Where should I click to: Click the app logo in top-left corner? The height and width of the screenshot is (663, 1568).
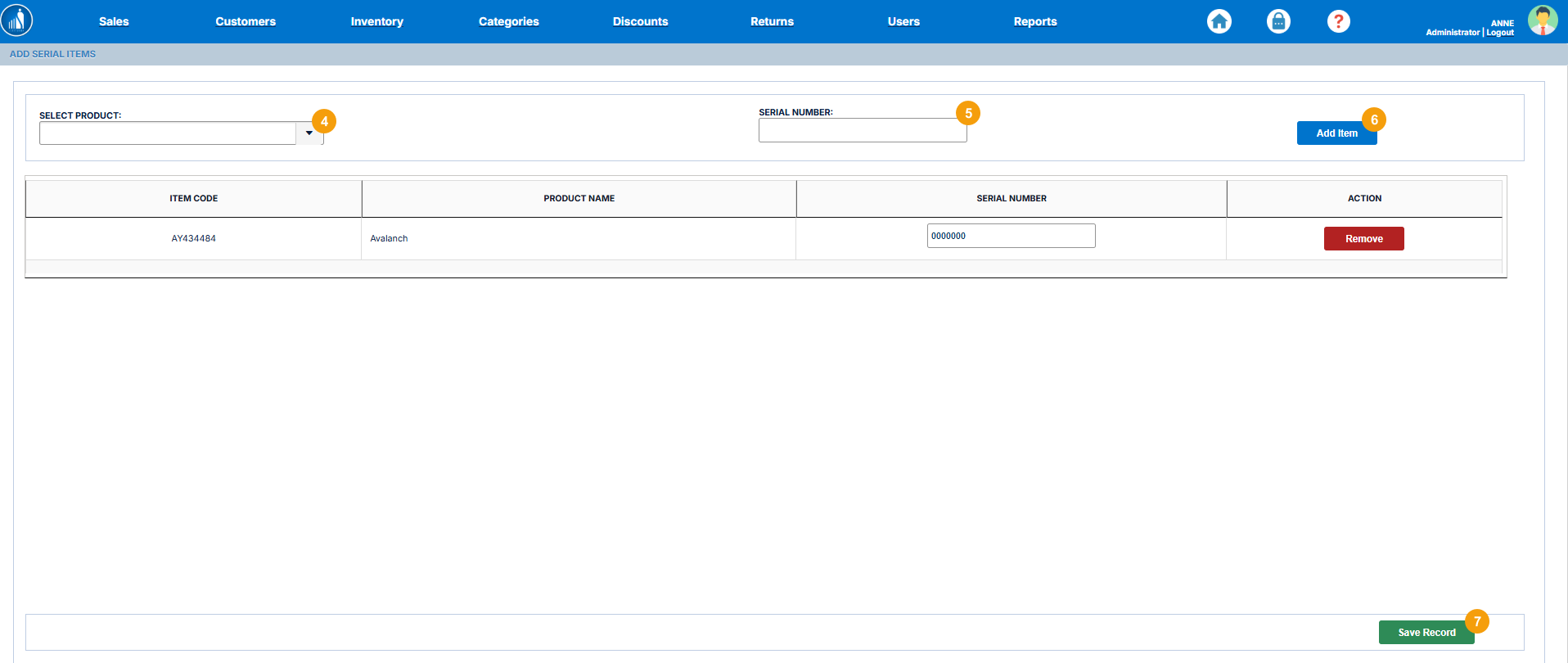click(17, 20)
